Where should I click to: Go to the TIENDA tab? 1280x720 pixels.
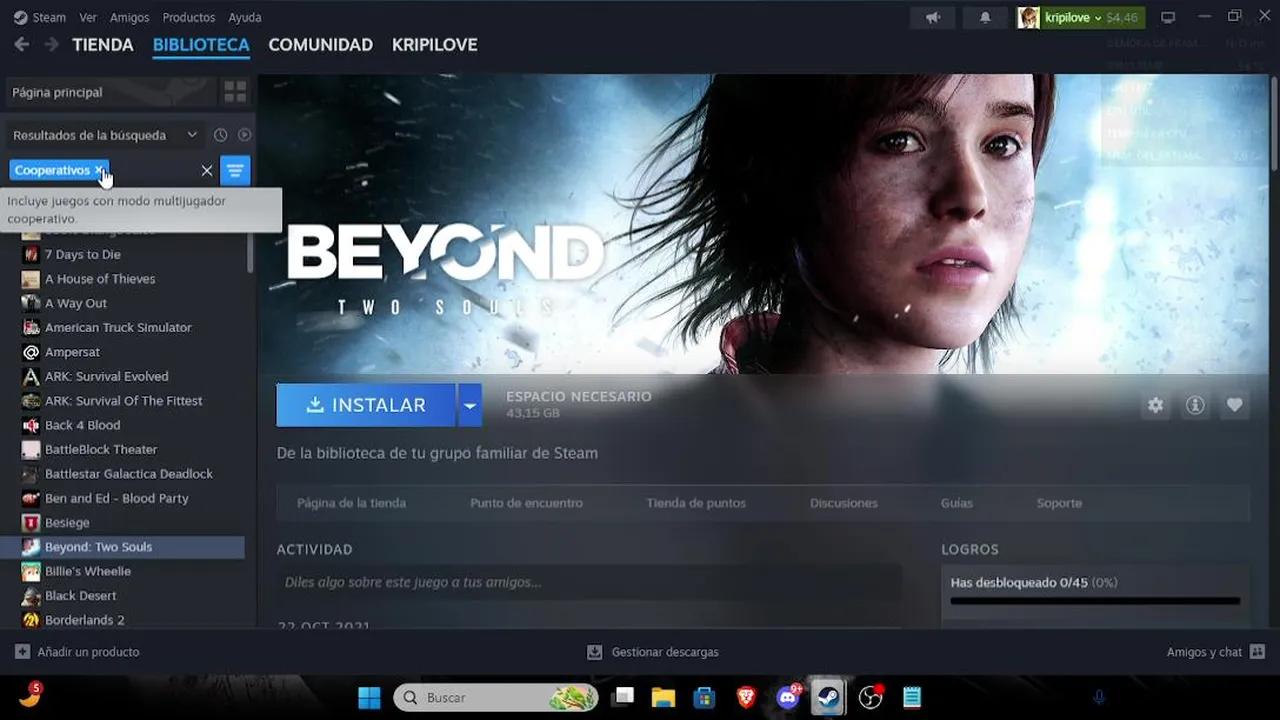tap(103, 45)
